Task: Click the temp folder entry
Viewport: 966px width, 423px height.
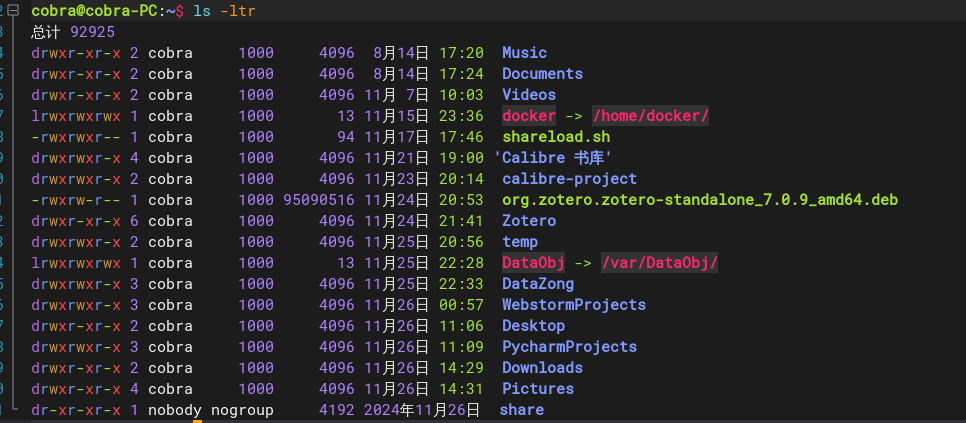Action: (x=520, y=242)
